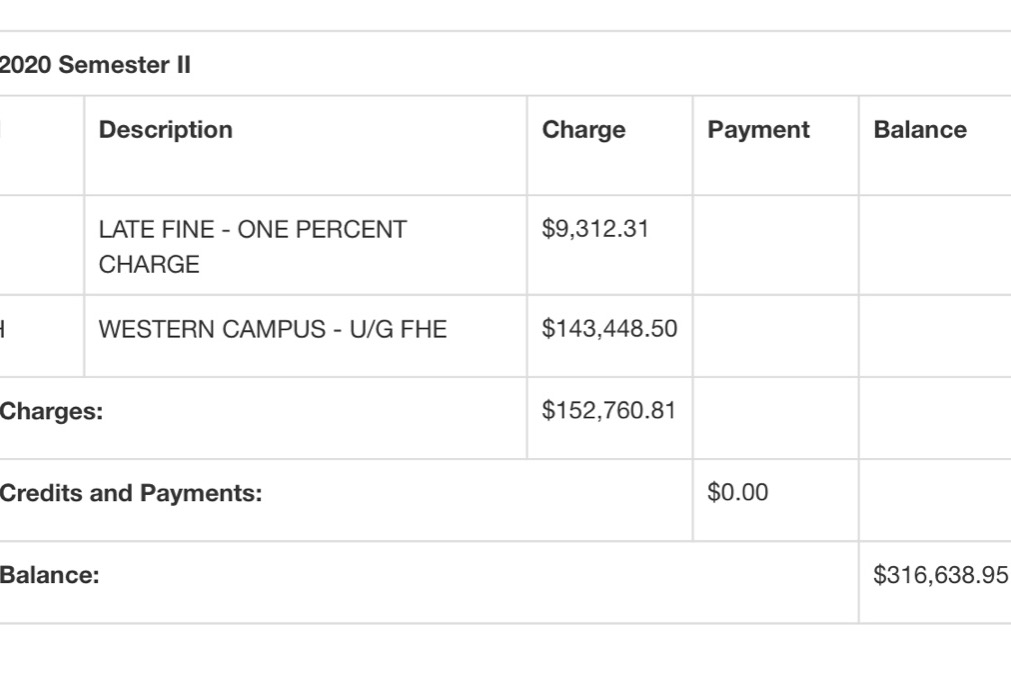
Task: Select the empty Payment cell in Western Campus row
Action: click(x=775, y=336)
